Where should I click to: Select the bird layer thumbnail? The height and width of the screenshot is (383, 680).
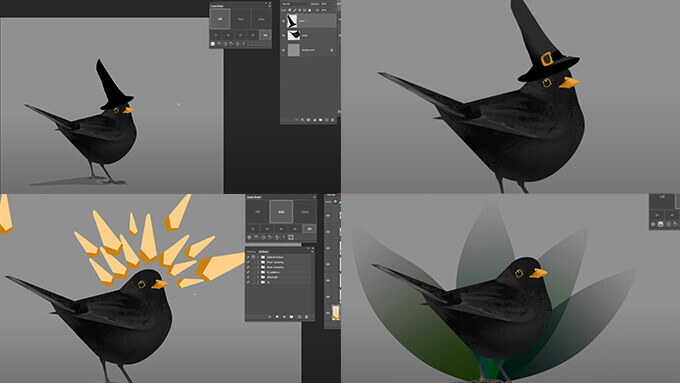point(294,36)
